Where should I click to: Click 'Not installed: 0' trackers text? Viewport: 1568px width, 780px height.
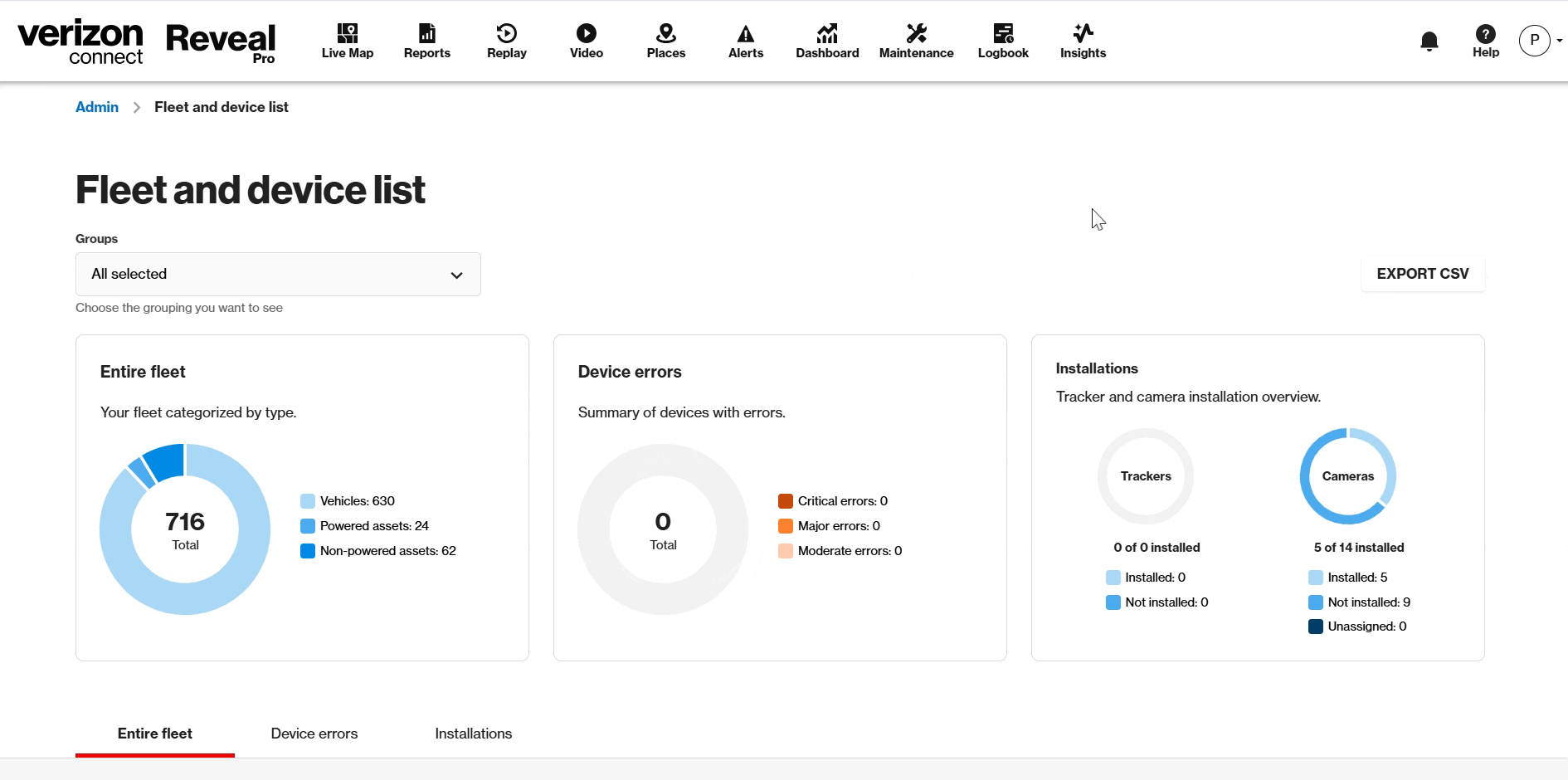click(1166, 602)
